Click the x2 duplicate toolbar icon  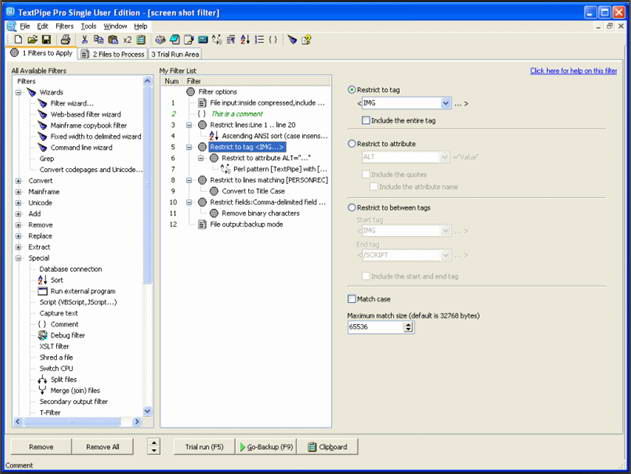(127, 40)
